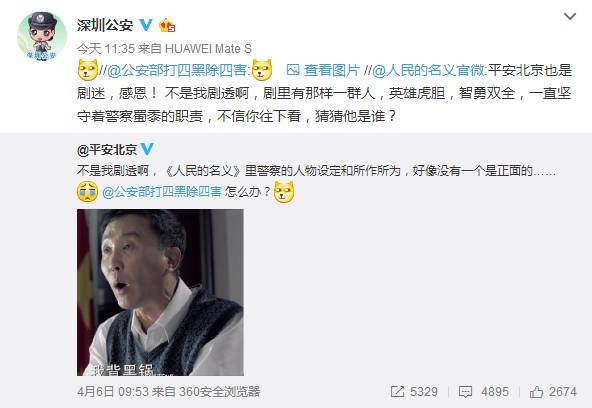592x408 pixels.
Task: Click the crying face emoji in original post
Action: (88, 192)
